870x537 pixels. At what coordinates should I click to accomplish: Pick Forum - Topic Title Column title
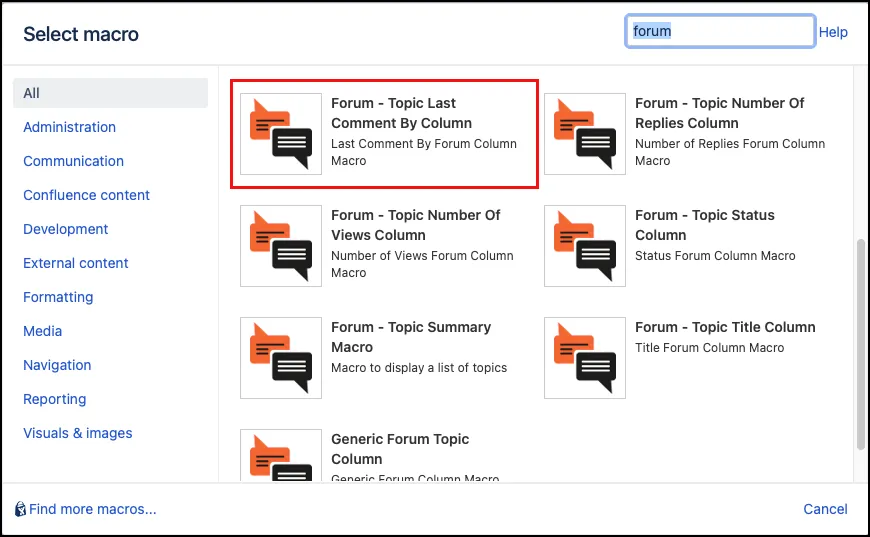(x=725, y=327)
